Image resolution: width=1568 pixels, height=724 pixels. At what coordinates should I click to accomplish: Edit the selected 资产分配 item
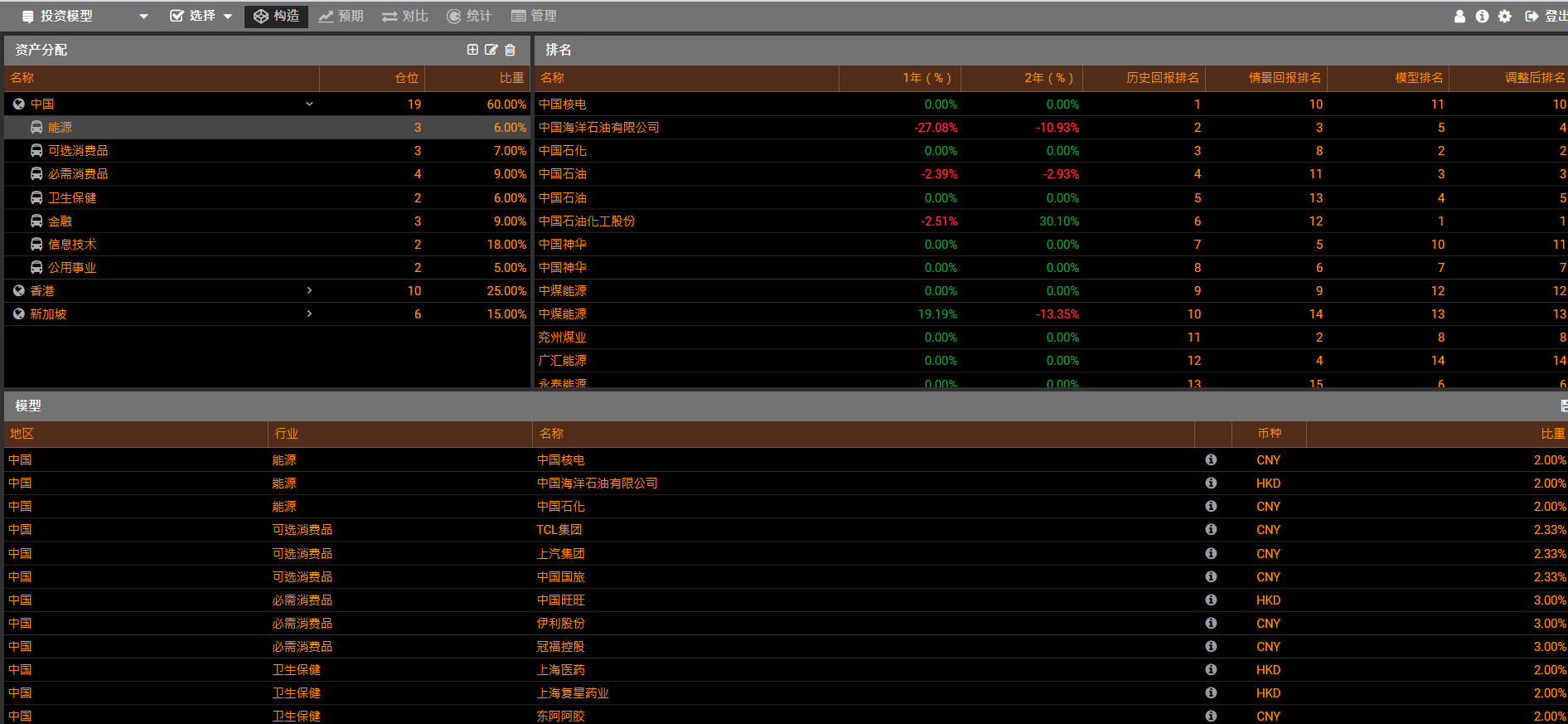coord(491,50)
